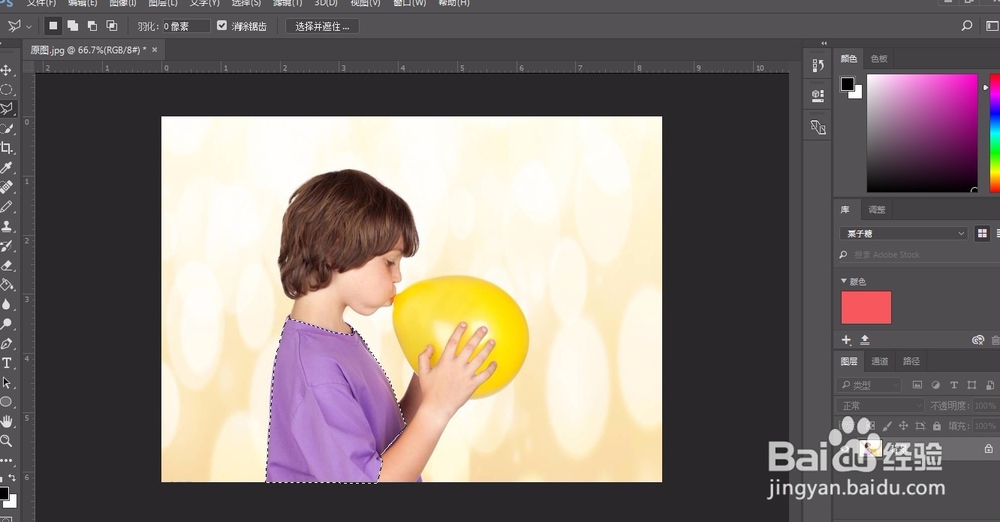Select the Horizontal Type tool
This screenshot has width=1000, height=522.
point(6,363)
